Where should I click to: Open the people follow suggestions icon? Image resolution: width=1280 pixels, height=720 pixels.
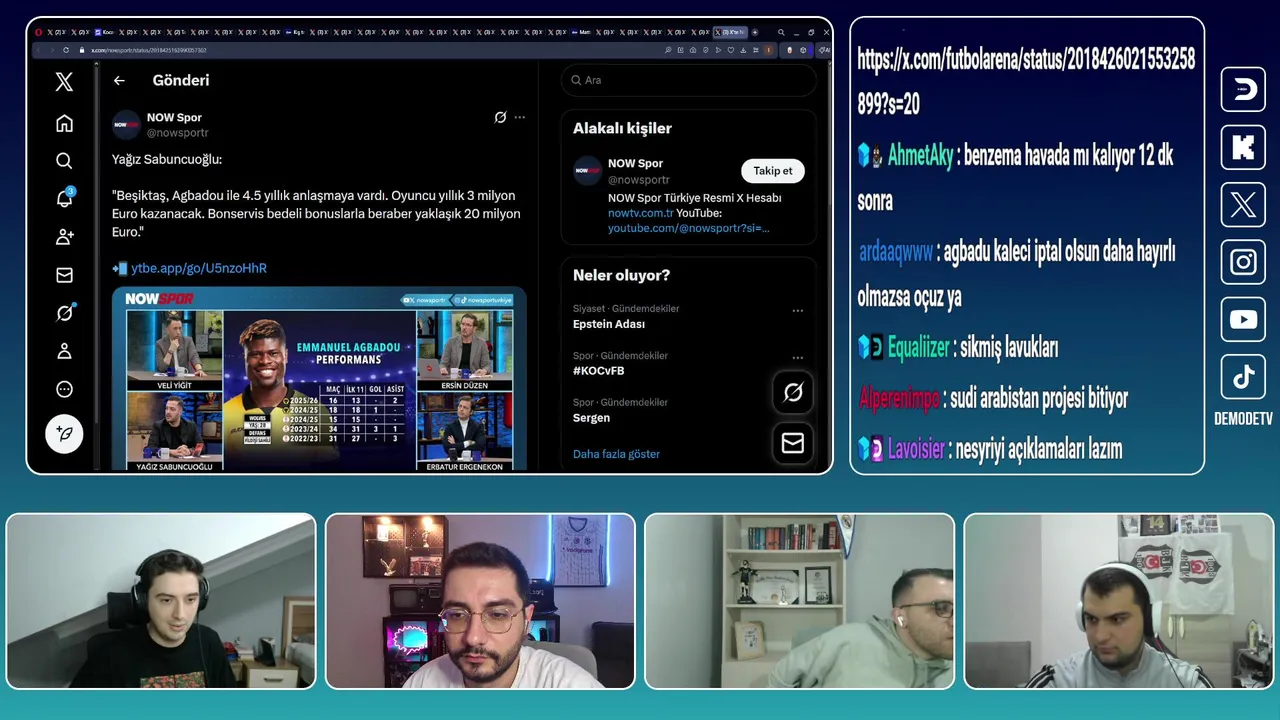[x=64, y=237]
